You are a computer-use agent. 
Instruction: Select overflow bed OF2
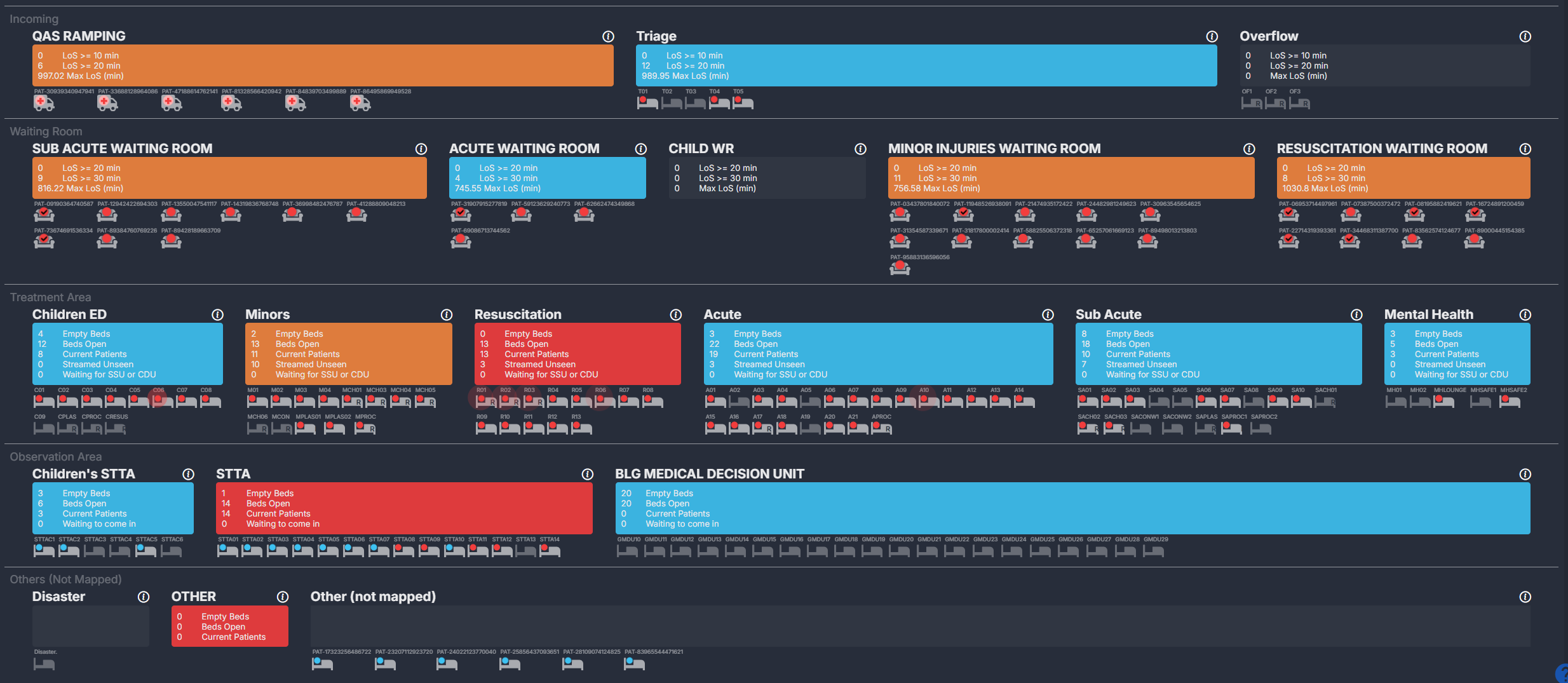[x=1274, y=103]
